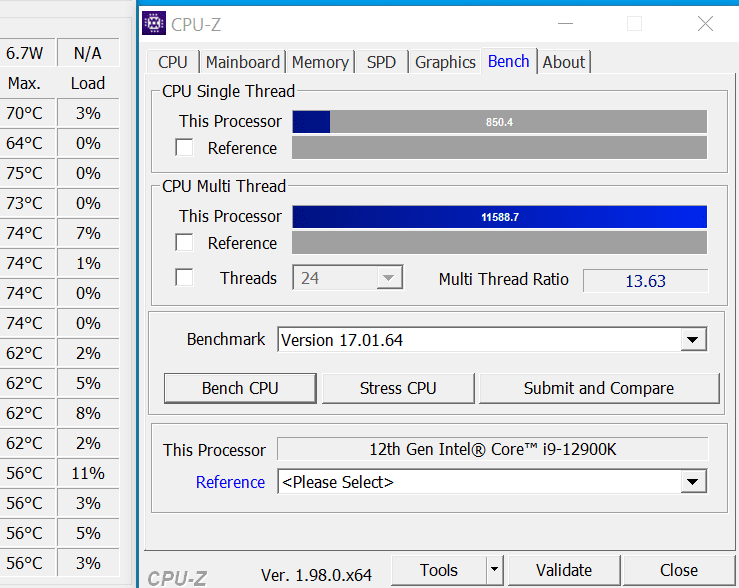Toggle the Threads checkbox

(x=184, y=277)
